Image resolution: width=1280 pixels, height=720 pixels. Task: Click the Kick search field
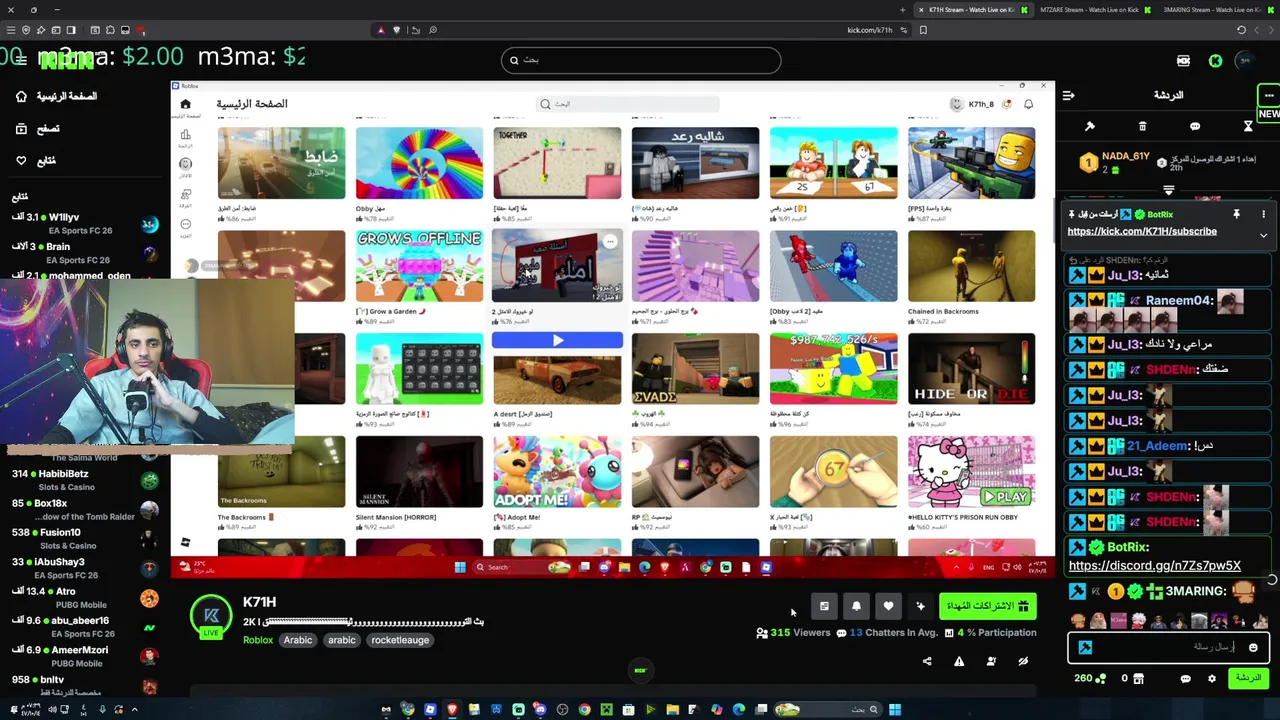click(x=641, y=60)
